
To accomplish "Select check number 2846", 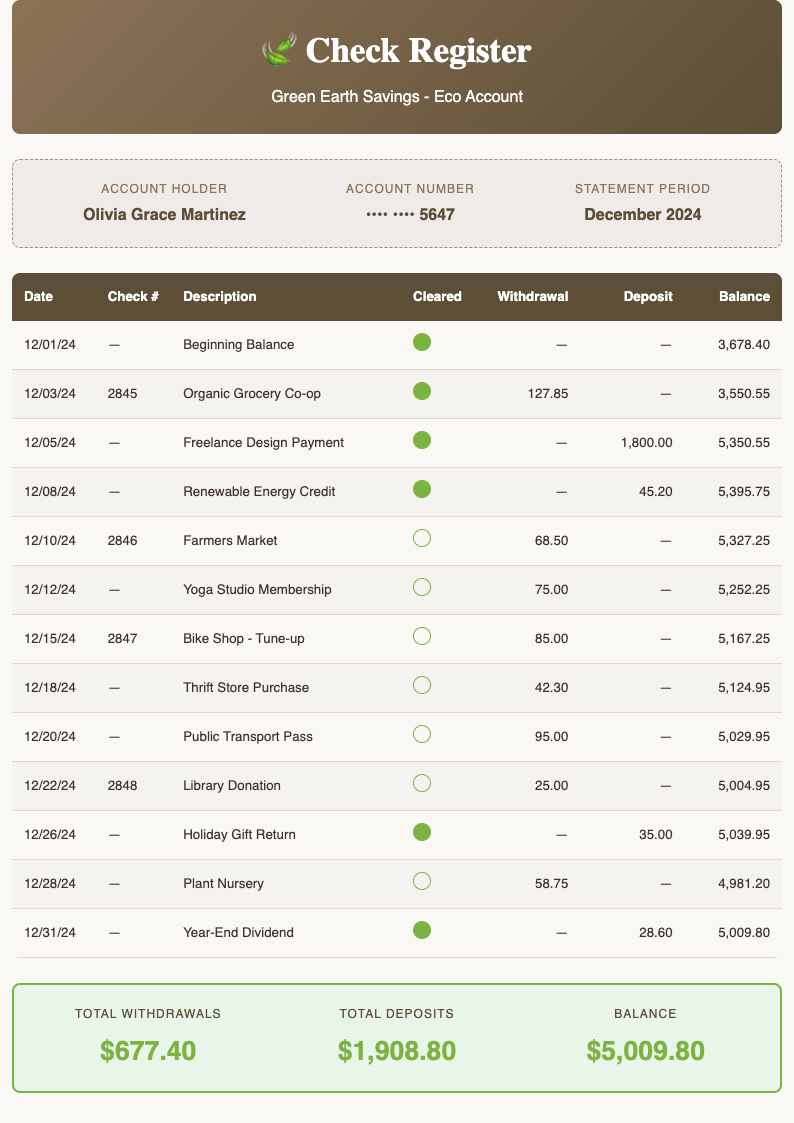I will pos(122,541).
